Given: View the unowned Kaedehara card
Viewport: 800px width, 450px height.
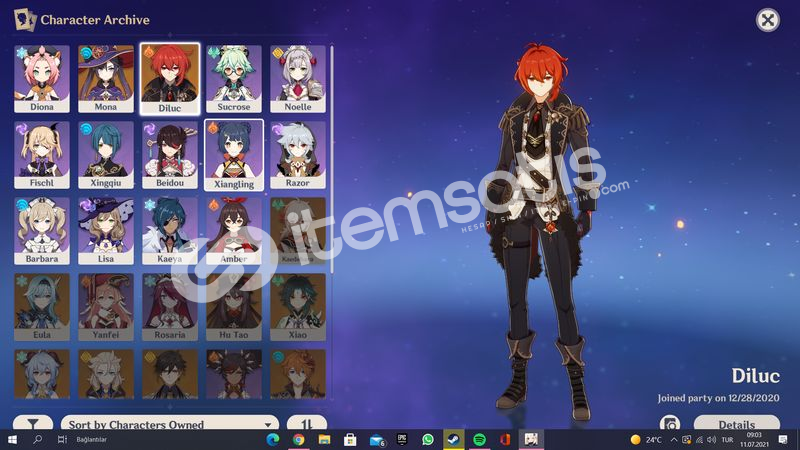Looking at the screenshot, I should click(x=298, y=231).
